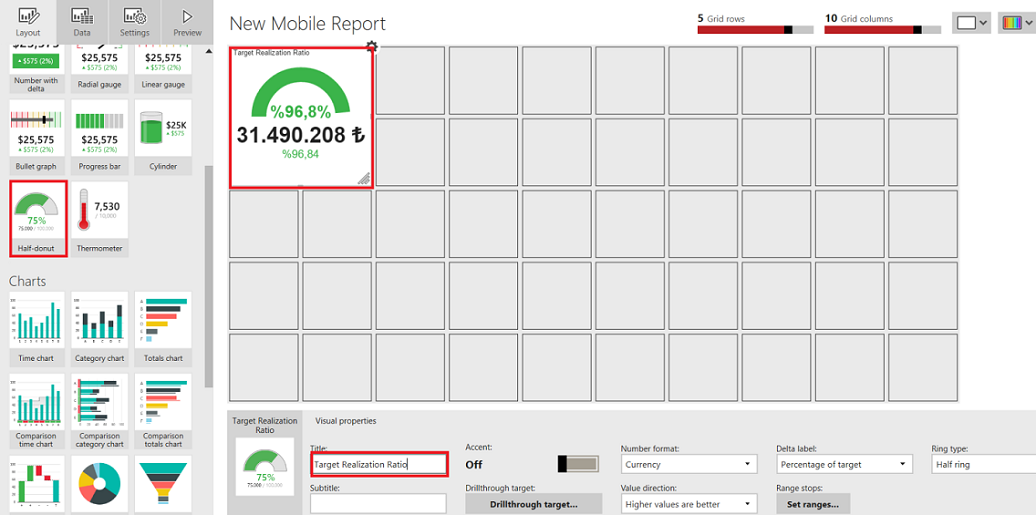Click the gallery scroll up arrow

(x=209, y=52)
